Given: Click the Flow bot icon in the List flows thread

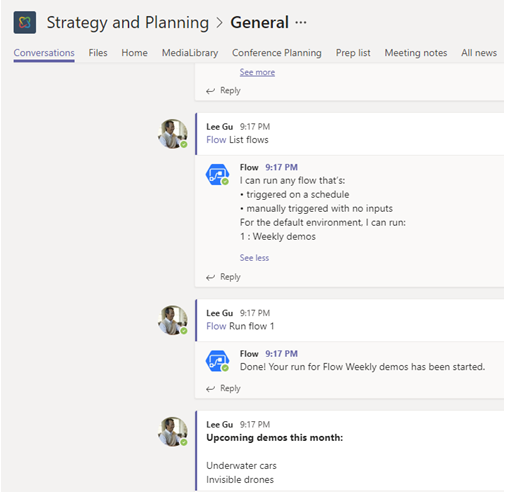Looking at the screenshot, I should (217, 174).
